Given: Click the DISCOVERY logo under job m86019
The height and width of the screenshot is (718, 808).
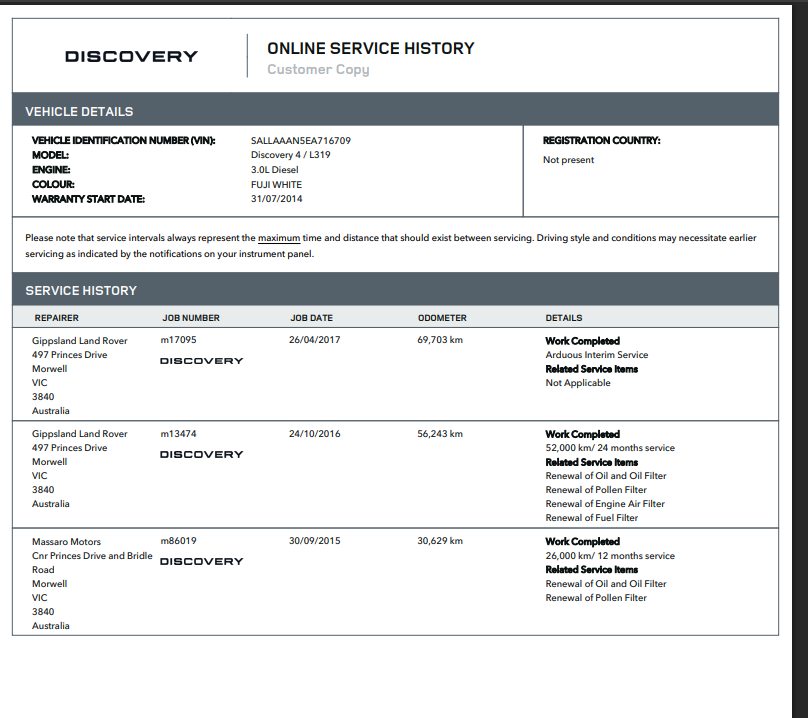Looking at the screenshot, I should click(201, 562).
